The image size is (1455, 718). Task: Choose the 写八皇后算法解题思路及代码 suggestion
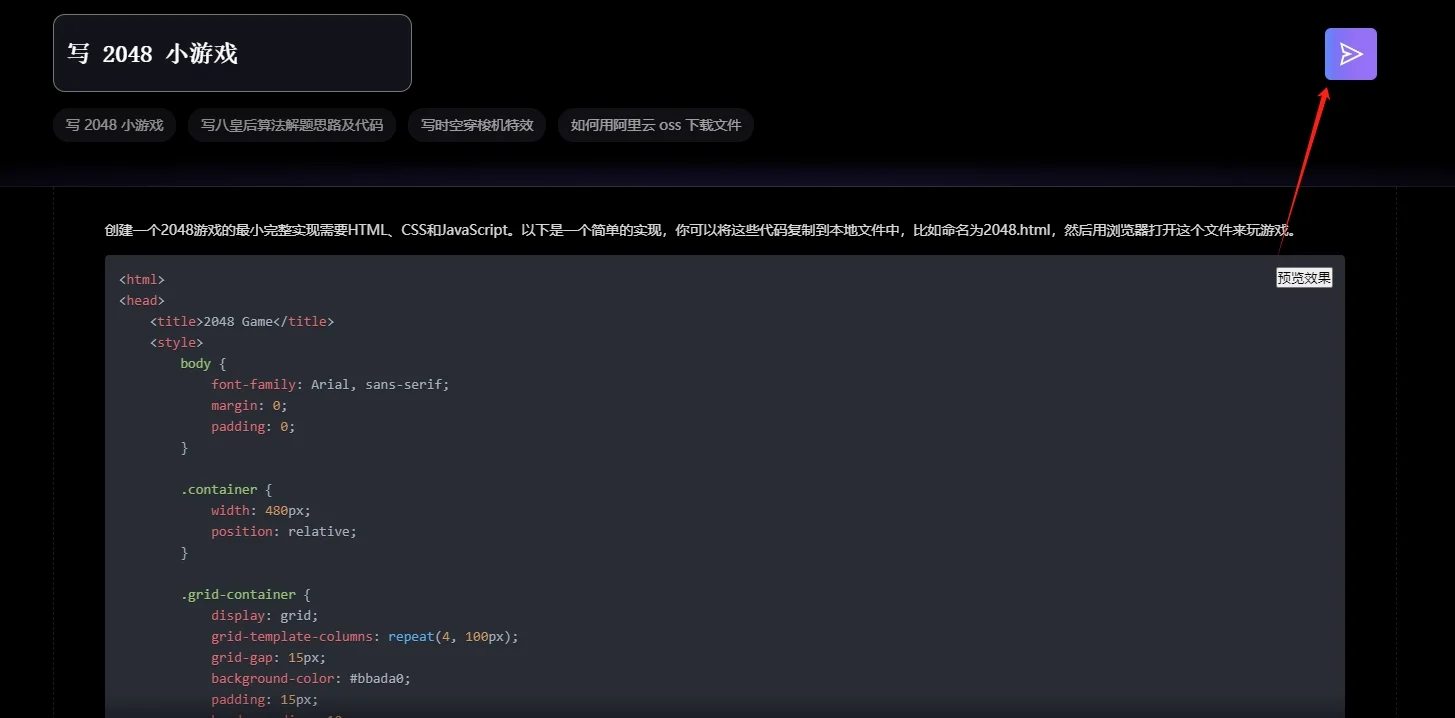(x=292, y=124)
